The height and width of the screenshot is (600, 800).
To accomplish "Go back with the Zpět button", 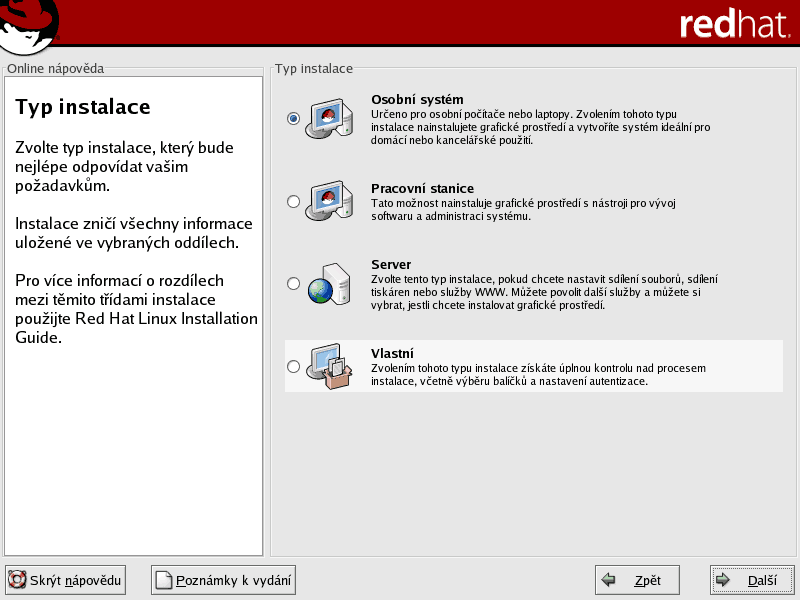I will pyautogui.click(x=637, y=580).
